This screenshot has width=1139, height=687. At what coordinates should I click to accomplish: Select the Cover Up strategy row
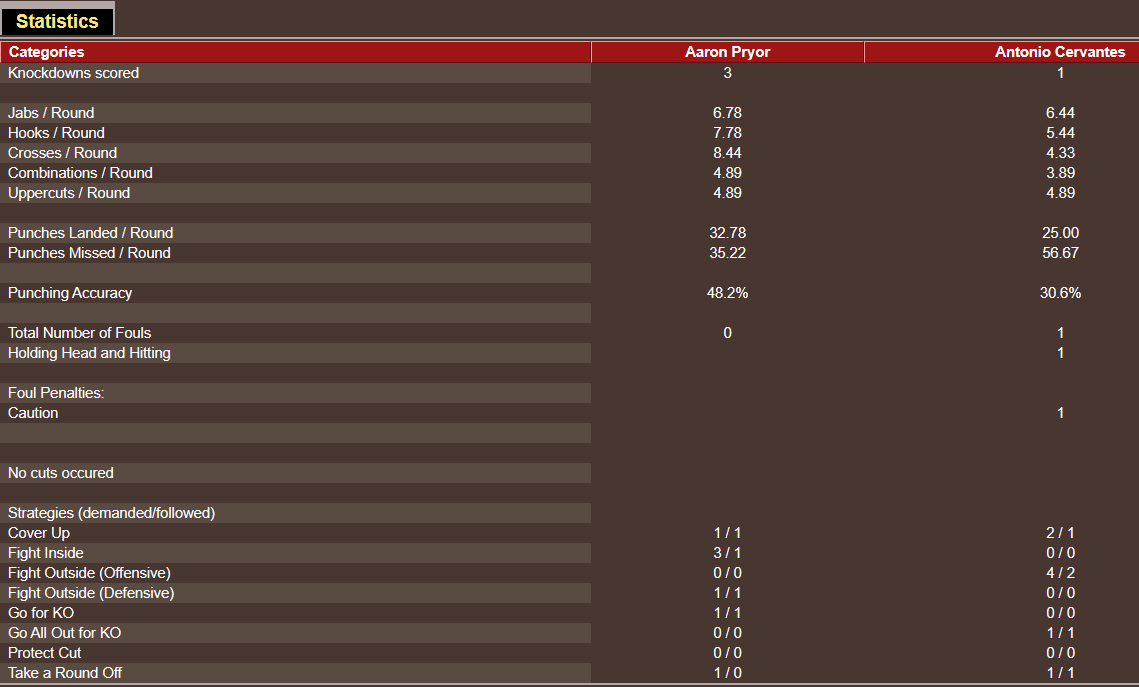38,532
